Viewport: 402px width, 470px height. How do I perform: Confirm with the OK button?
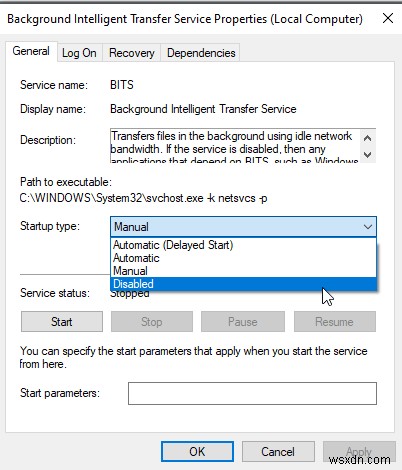click(x=197, y=452)
